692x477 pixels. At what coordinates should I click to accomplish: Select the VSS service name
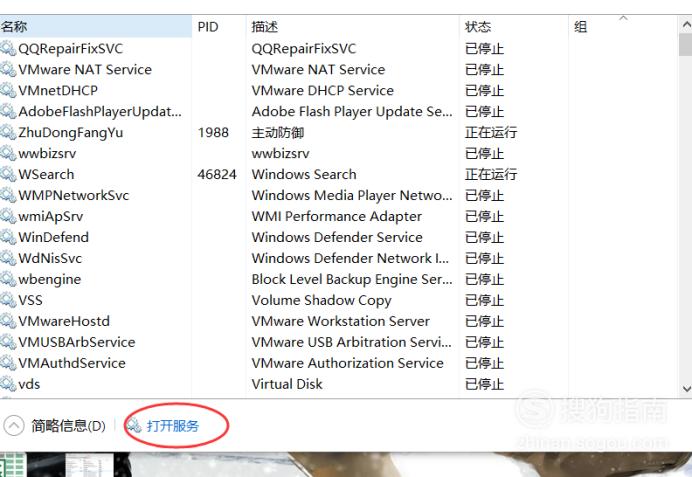tap(30, 300)
